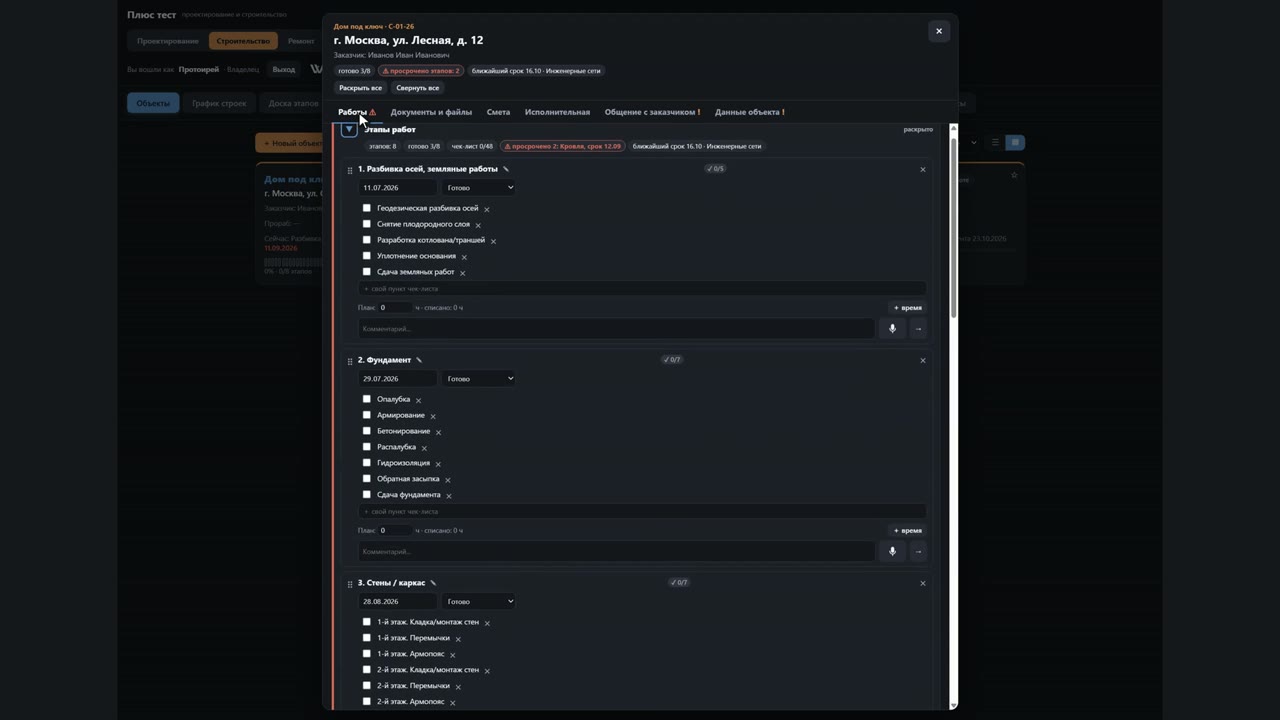Start voice comment for stage 1 with the microphone
The height and width of the screenshot is (720, 1280).
point(892,328)
